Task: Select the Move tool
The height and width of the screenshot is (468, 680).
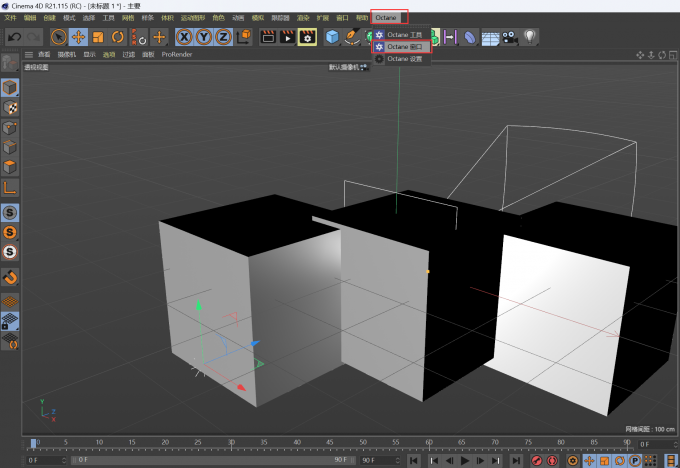Action: (78, 37)
